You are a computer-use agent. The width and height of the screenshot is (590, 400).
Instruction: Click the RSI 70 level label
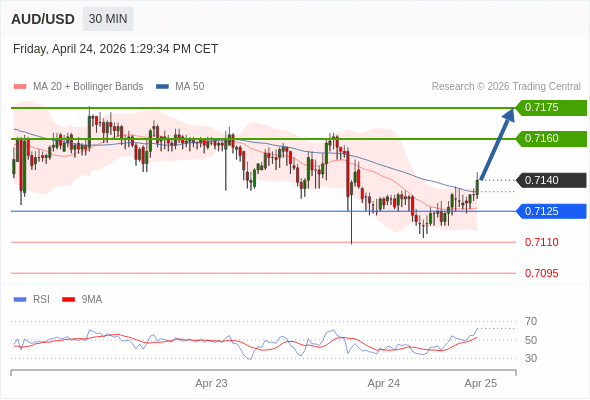coord(531,321)
